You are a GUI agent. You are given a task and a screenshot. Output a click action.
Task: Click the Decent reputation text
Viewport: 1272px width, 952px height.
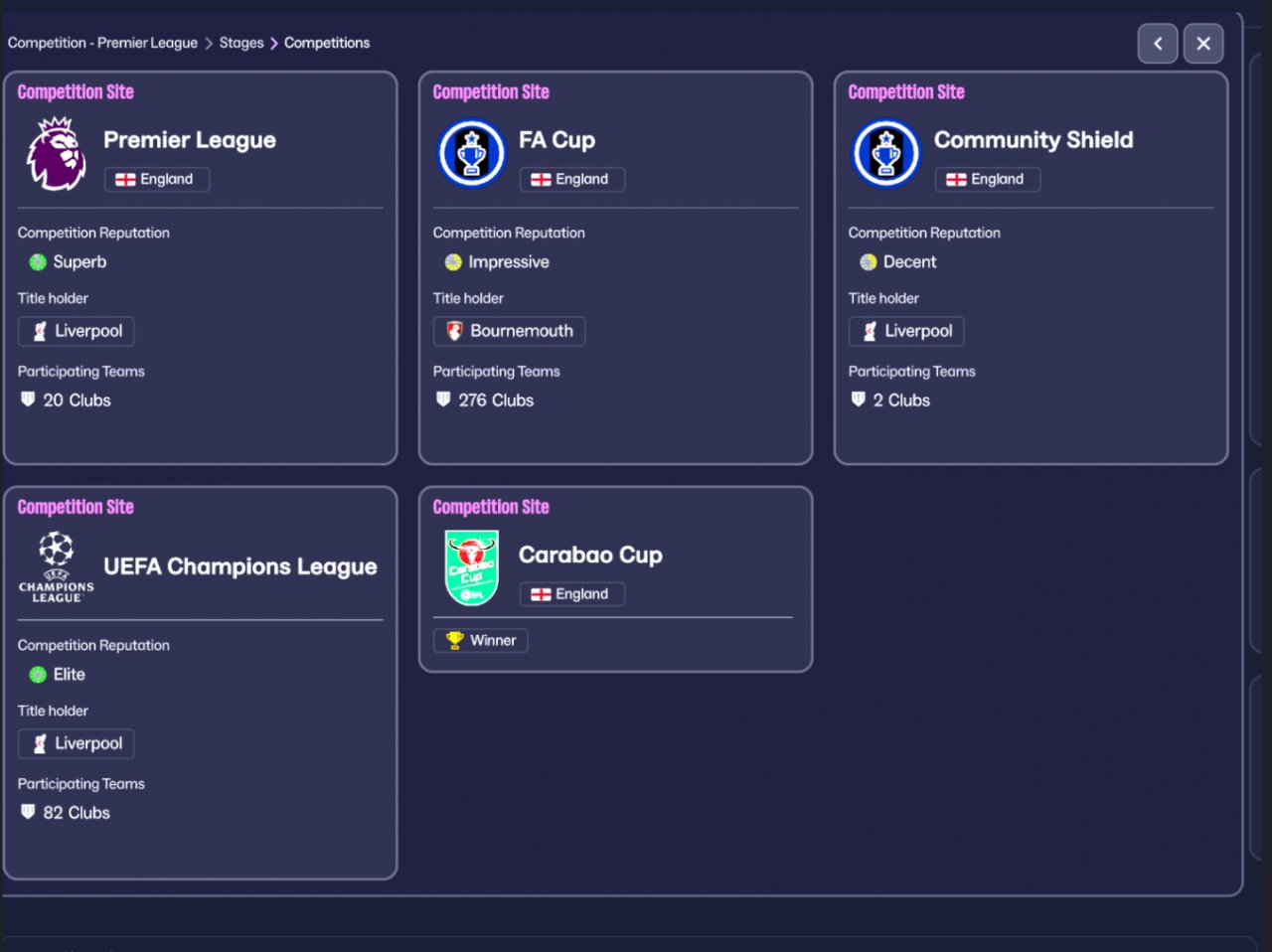click(910, 262)
